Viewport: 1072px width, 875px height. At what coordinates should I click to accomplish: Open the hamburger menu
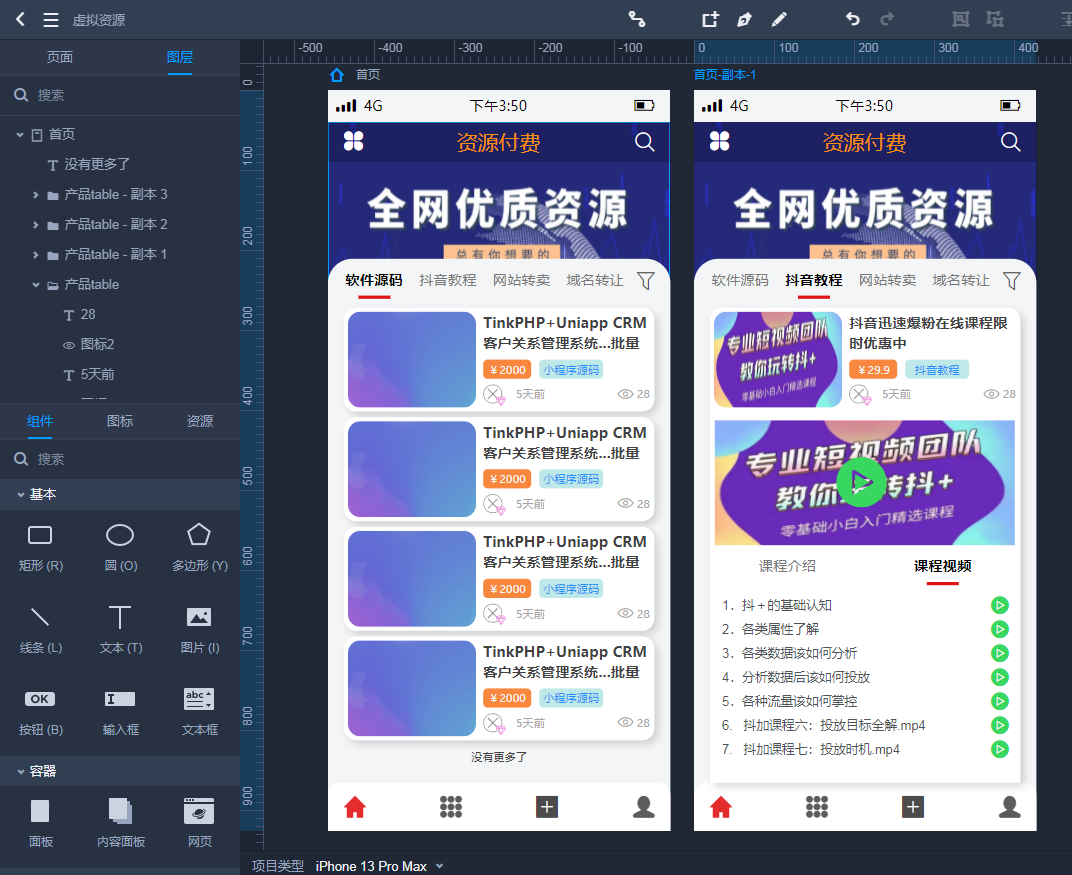[51, 20]
